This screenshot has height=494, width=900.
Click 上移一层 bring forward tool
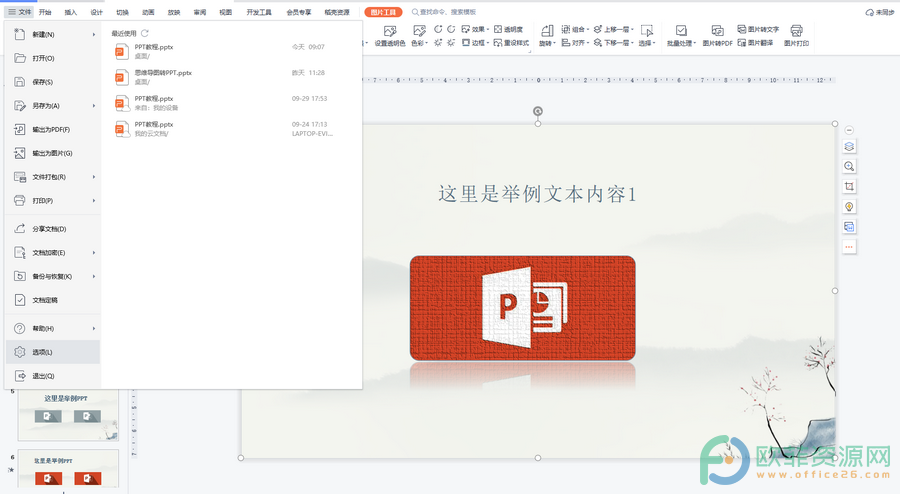point(614,29)
